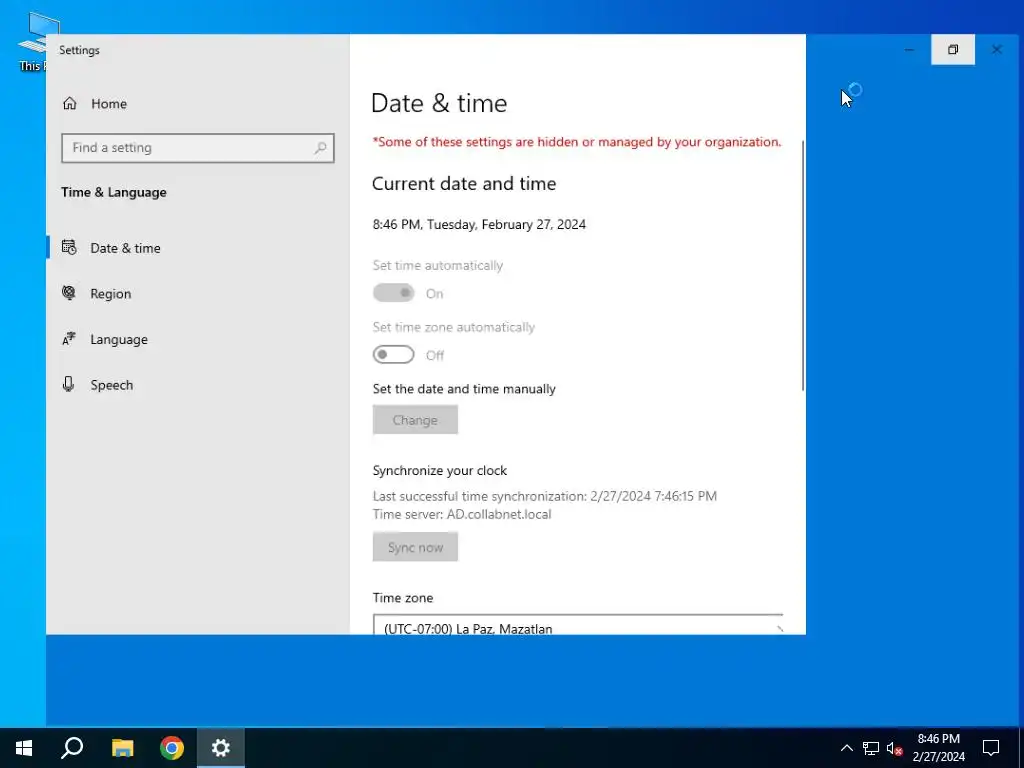Open the Time zone dropdown

pos(578,625)
